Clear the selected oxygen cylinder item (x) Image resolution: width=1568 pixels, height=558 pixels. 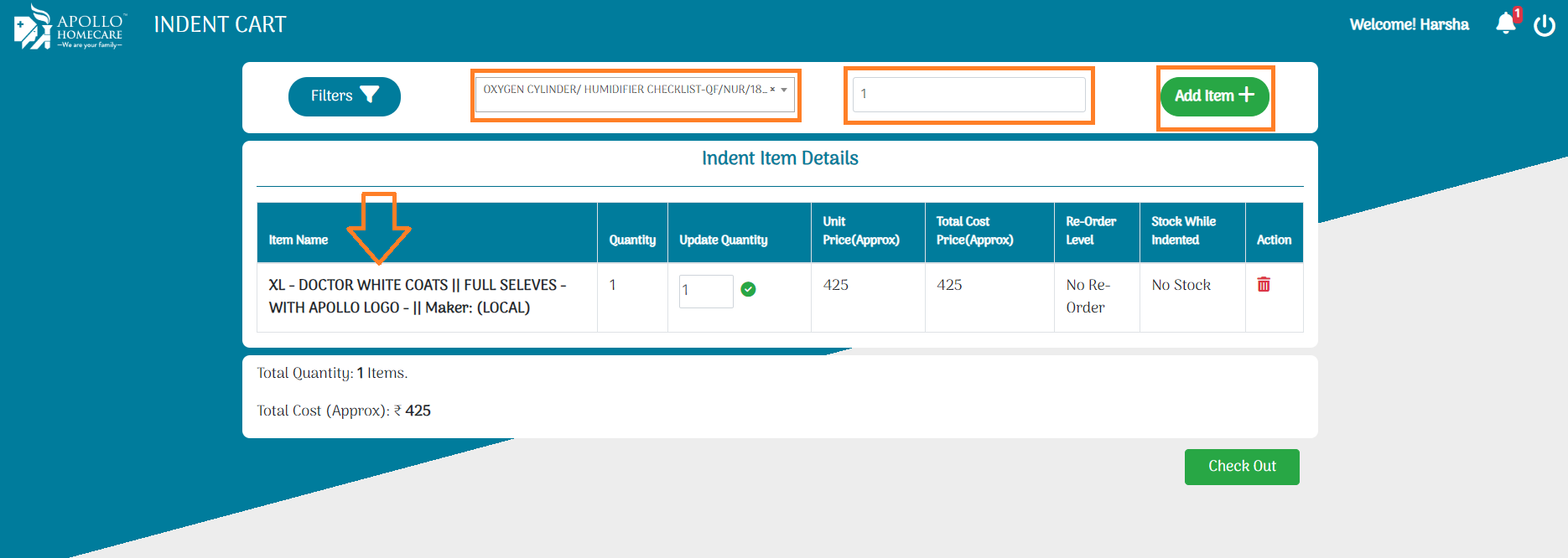click(x=772, y=90)
